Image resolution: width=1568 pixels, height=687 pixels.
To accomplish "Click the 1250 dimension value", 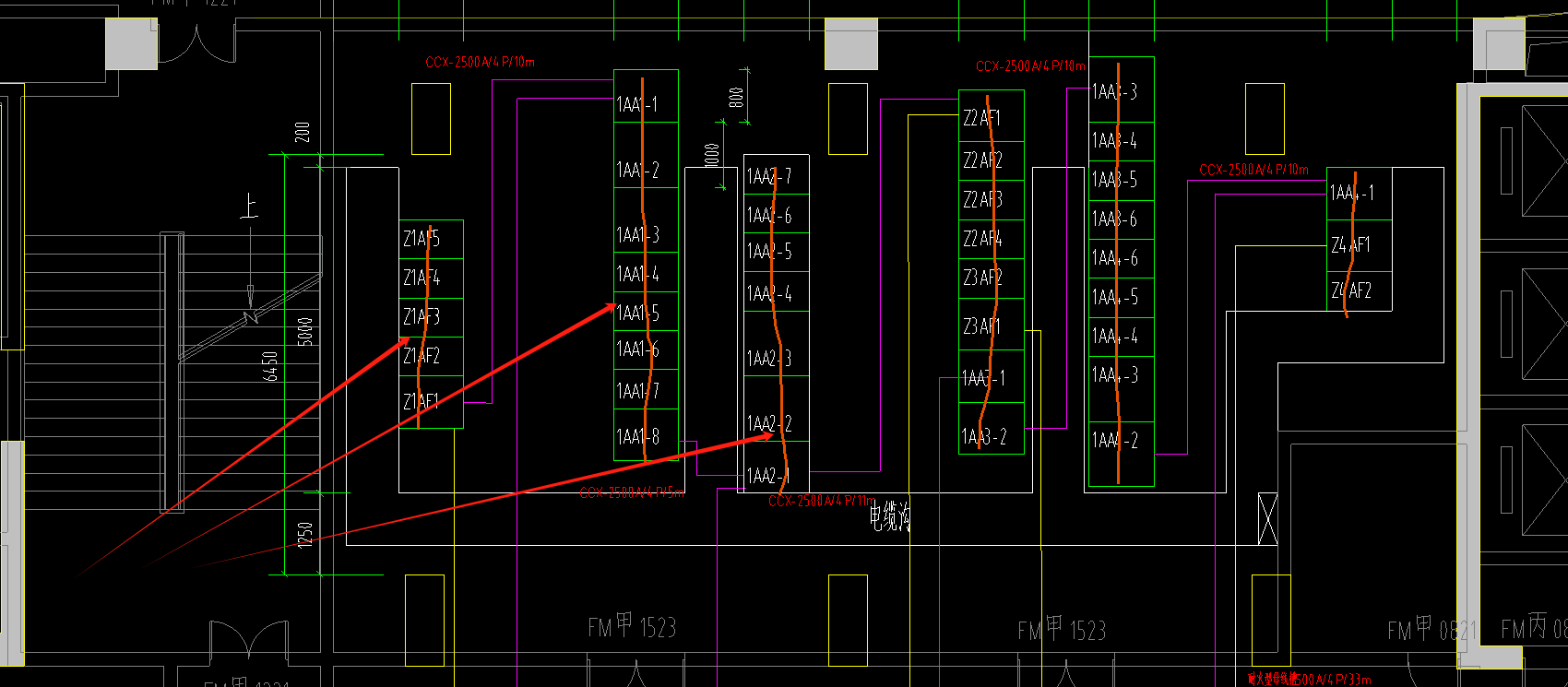I will 305,535.
